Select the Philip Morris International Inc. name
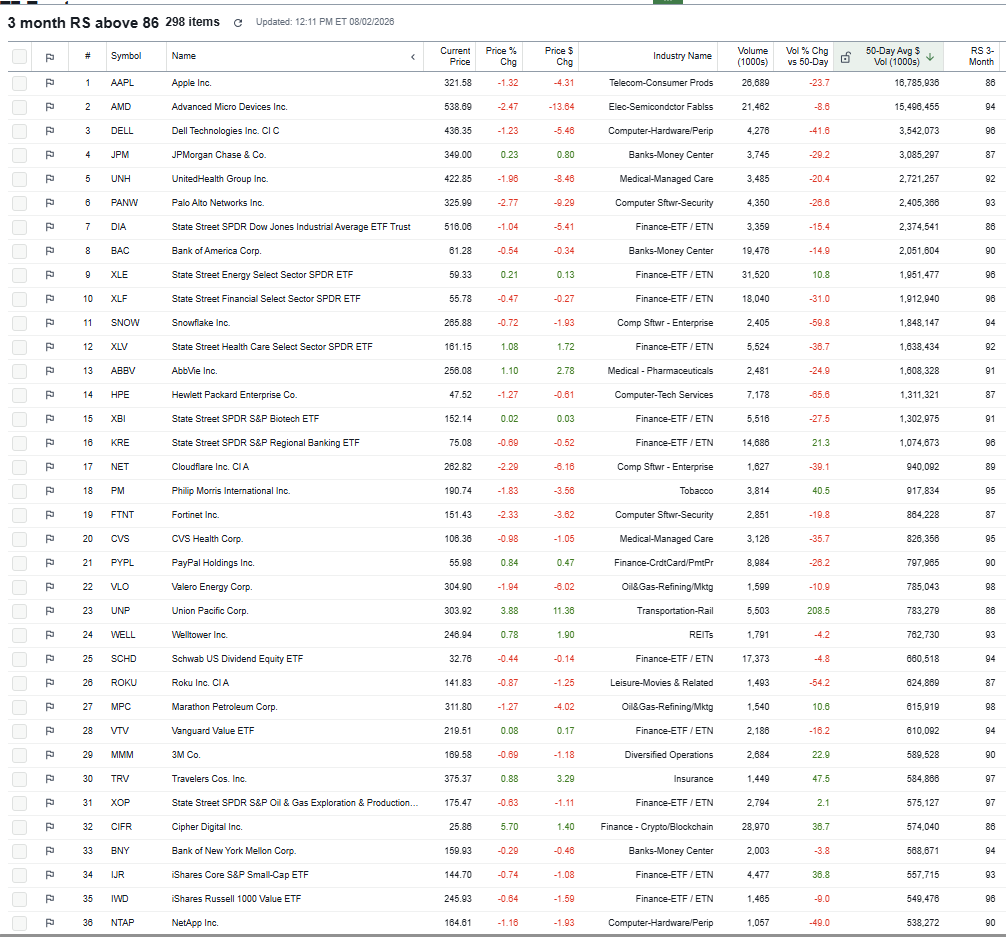This screenshot has width=1006, height=937. 231,491
